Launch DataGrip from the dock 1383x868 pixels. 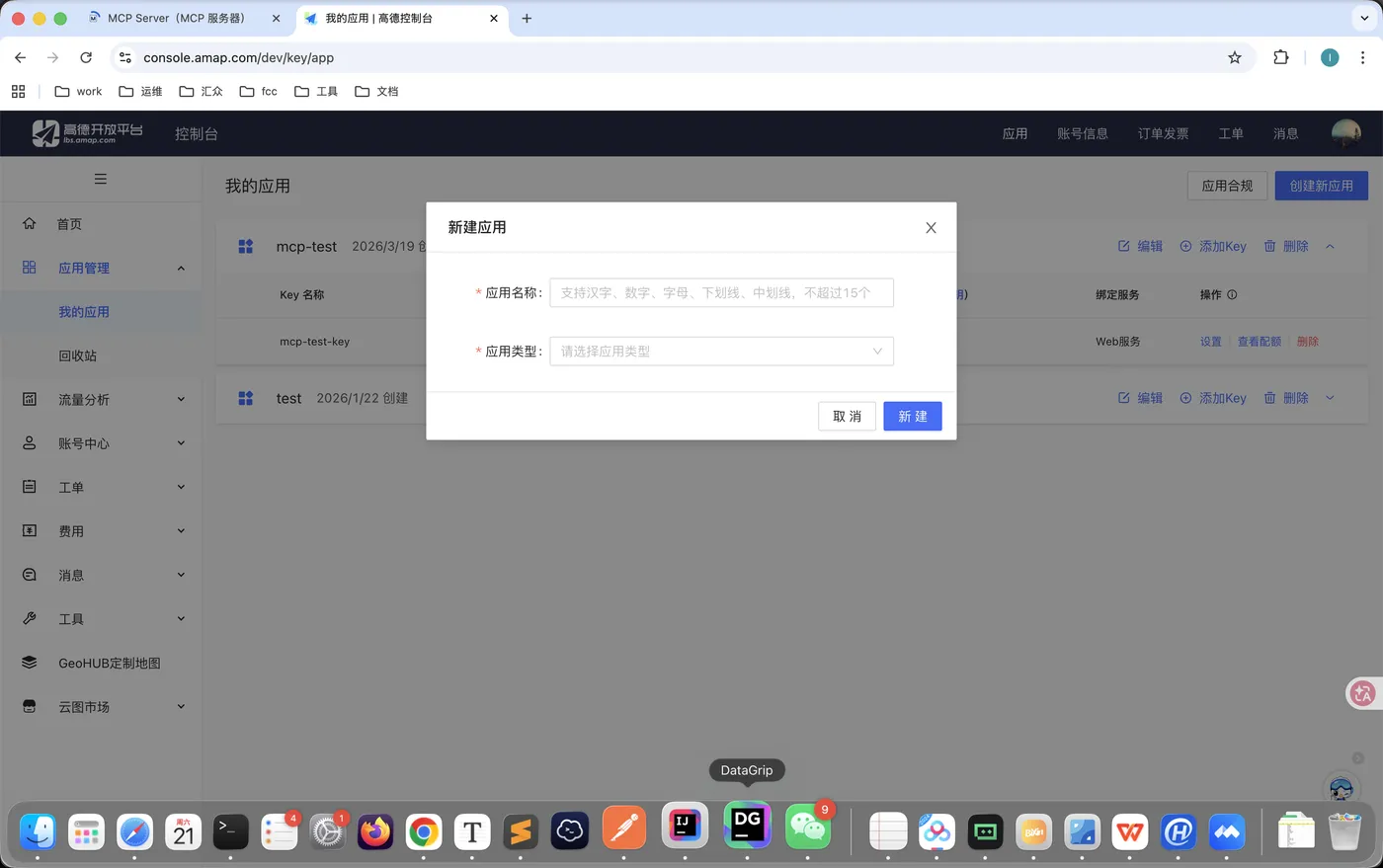(x=747, y=830)
